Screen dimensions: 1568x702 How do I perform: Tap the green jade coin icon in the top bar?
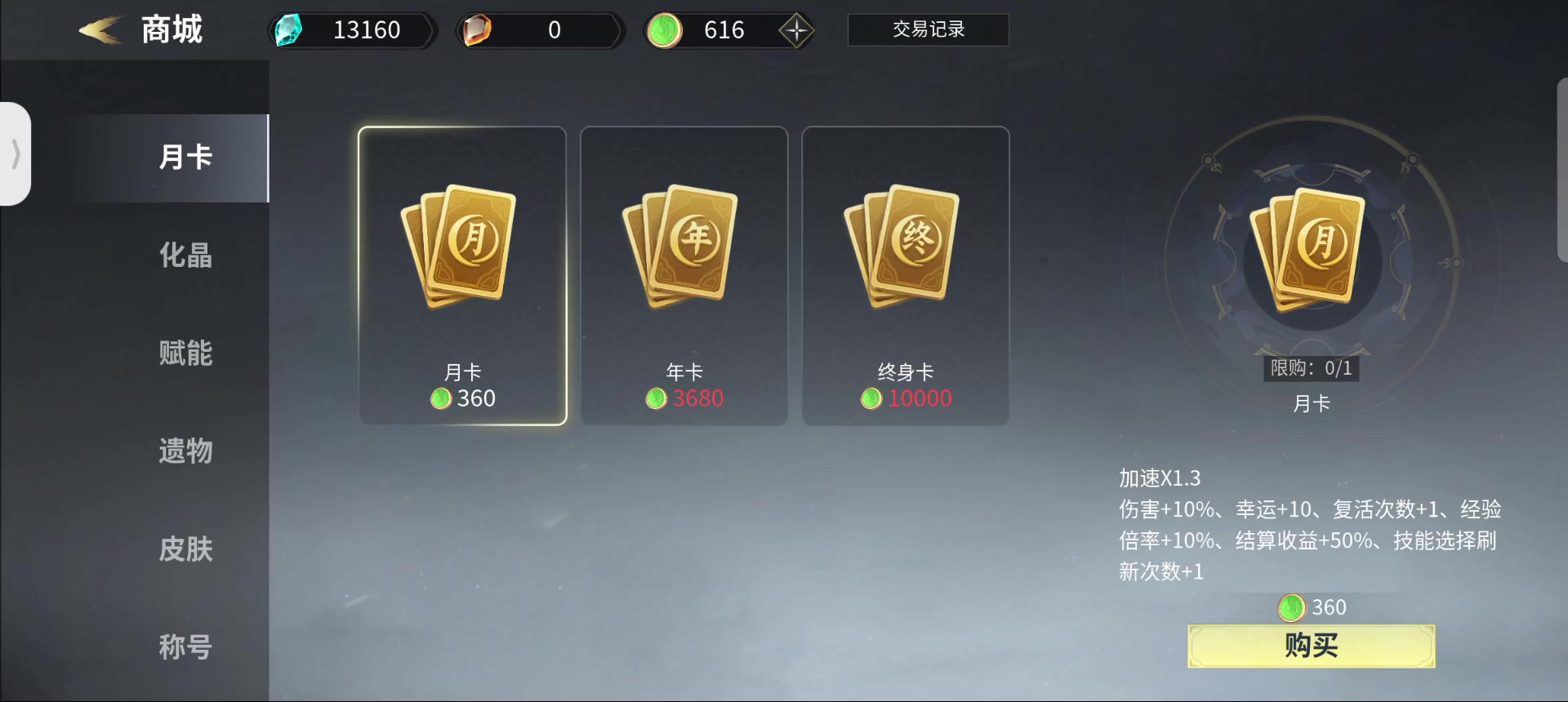[x=665, y=31]
